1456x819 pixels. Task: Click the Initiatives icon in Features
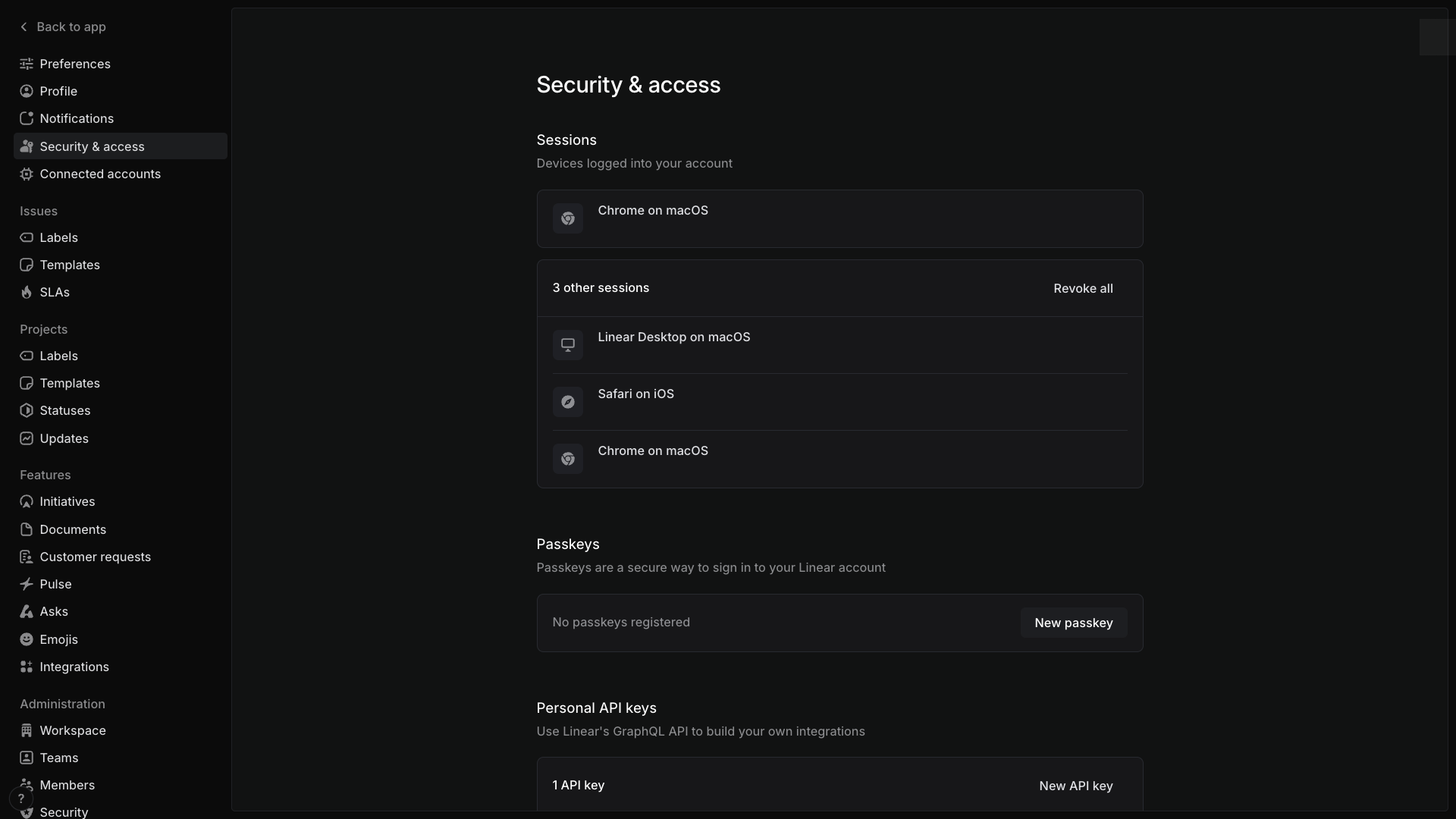pyautogui.click(x=27, y=501)
